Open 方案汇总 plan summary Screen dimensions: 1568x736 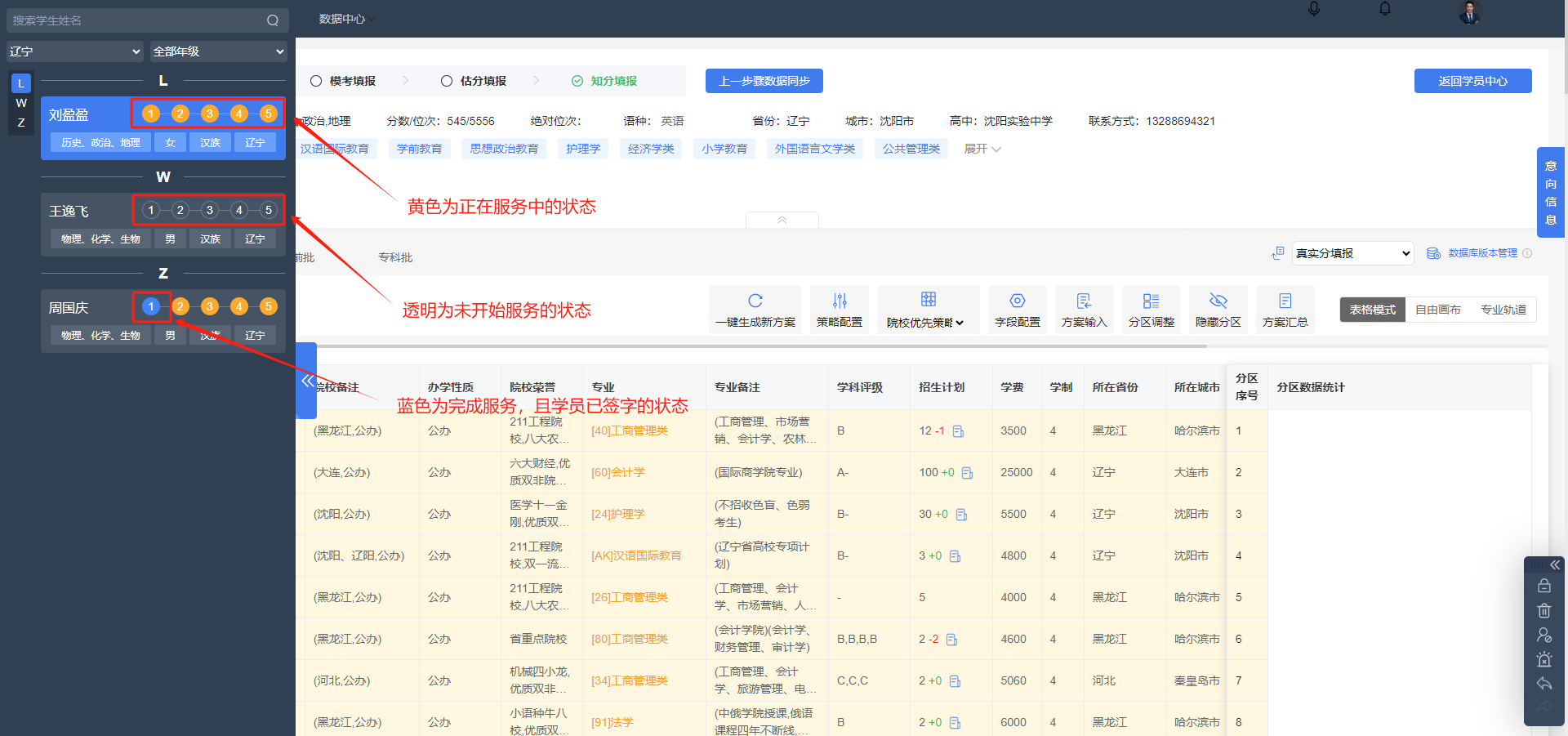point(1285,309)
